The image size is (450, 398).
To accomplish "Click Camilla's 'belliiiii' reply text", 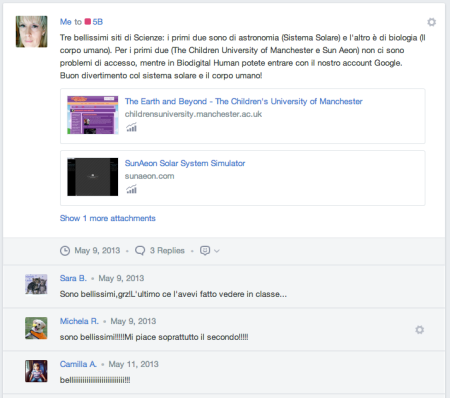I will pyautogui.click(x=95, y=380).
